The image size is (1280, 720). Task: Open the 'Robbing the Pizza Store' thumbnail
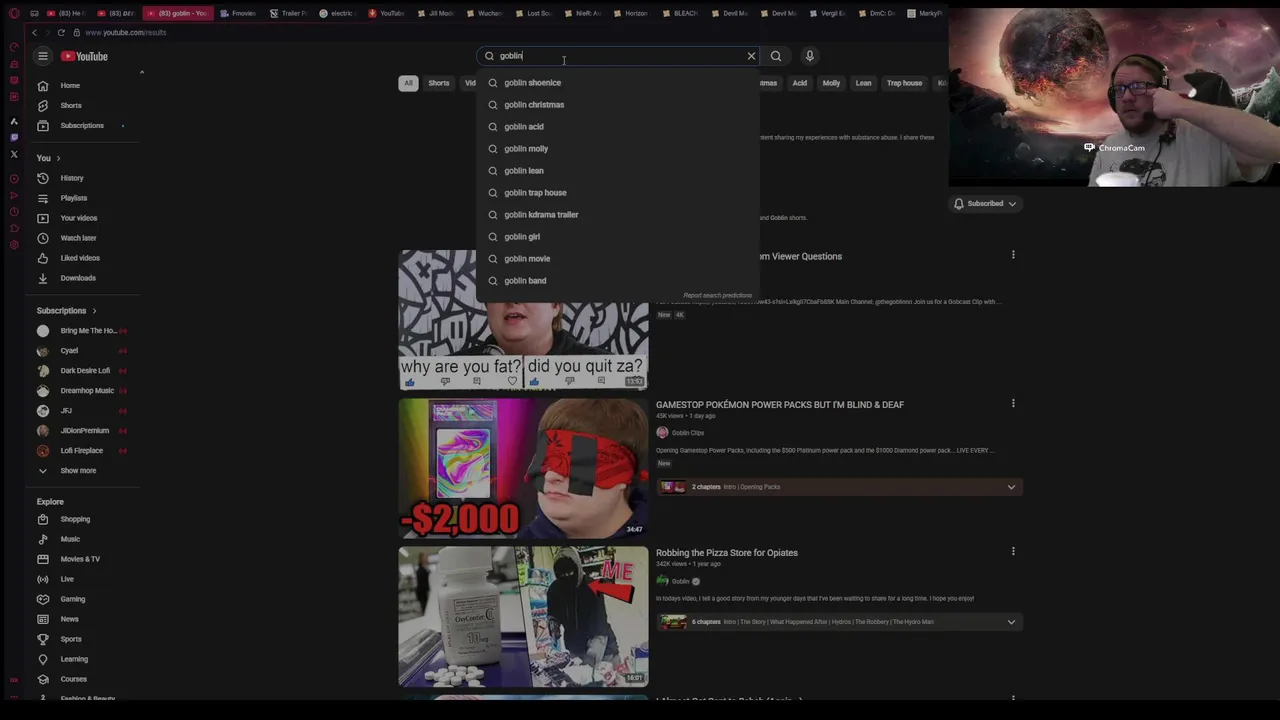point(523,616)
